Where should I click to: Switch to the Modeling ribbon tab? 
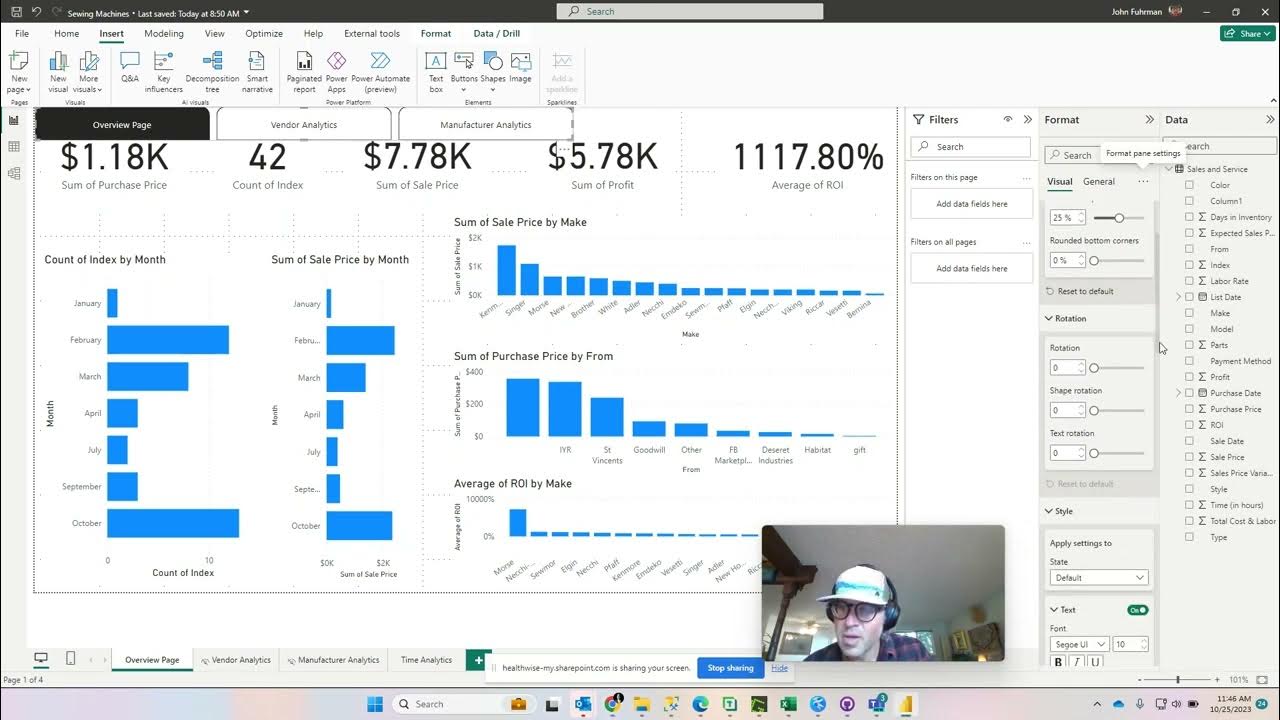[164, 33]
